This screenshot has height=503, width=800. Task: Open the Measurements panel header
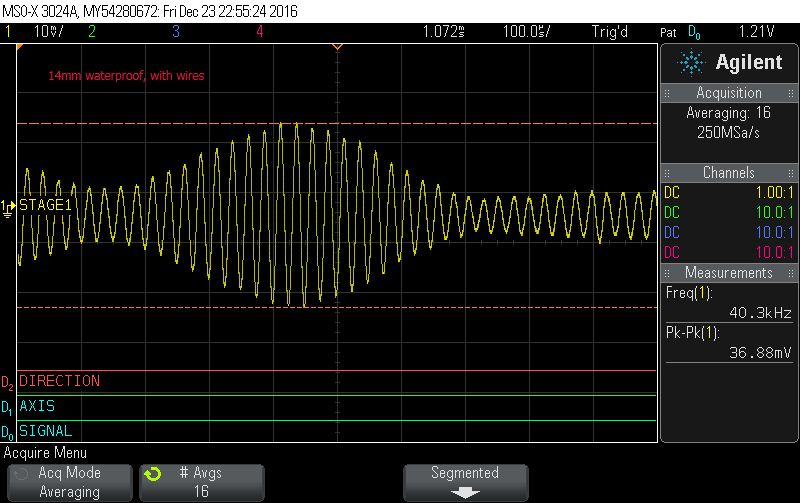[x=729, y=273]
